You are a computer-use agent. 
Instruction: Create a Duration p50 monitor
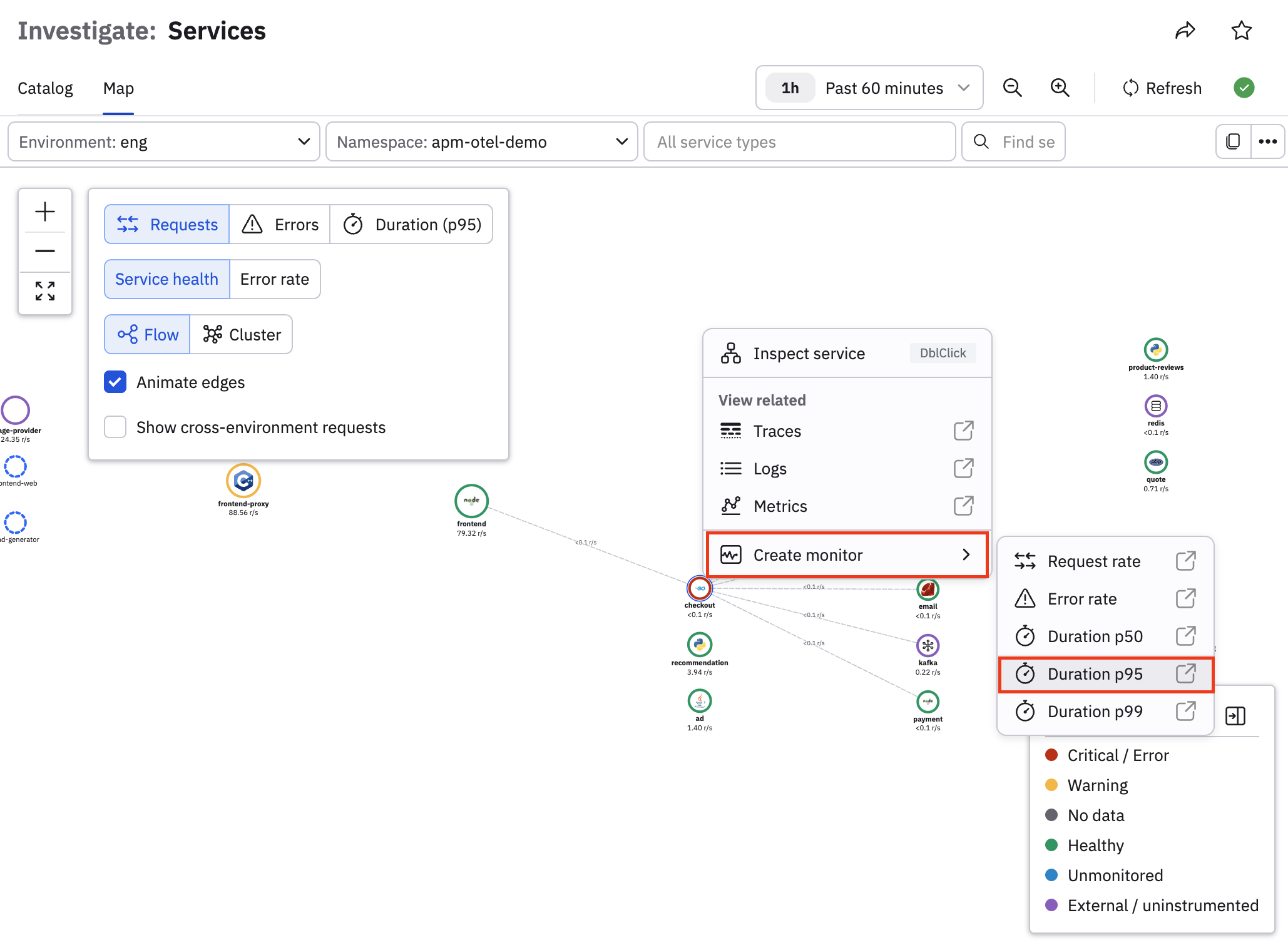coord(1105,636)
